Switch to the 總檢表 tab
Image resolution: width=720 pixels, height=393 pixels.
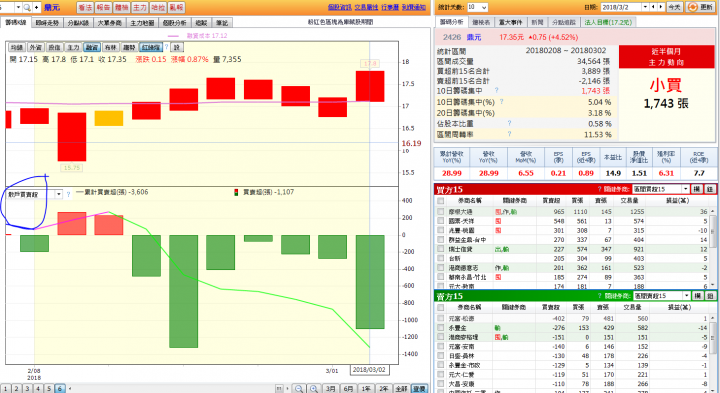point(481,22)
